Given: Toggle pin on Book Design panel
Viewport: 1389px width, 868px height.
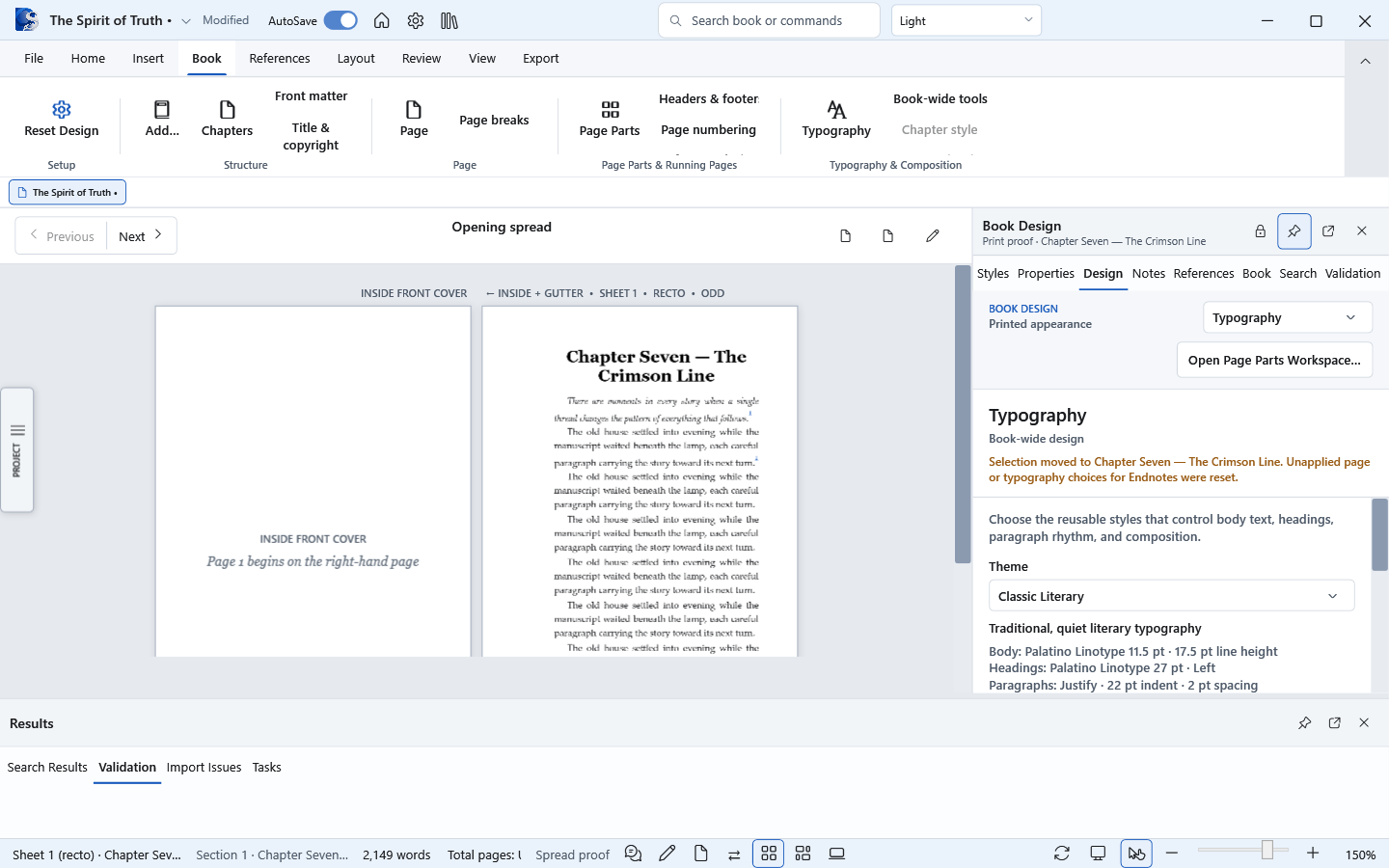Looking at the screenshot, I should (x=1294, y=231).
